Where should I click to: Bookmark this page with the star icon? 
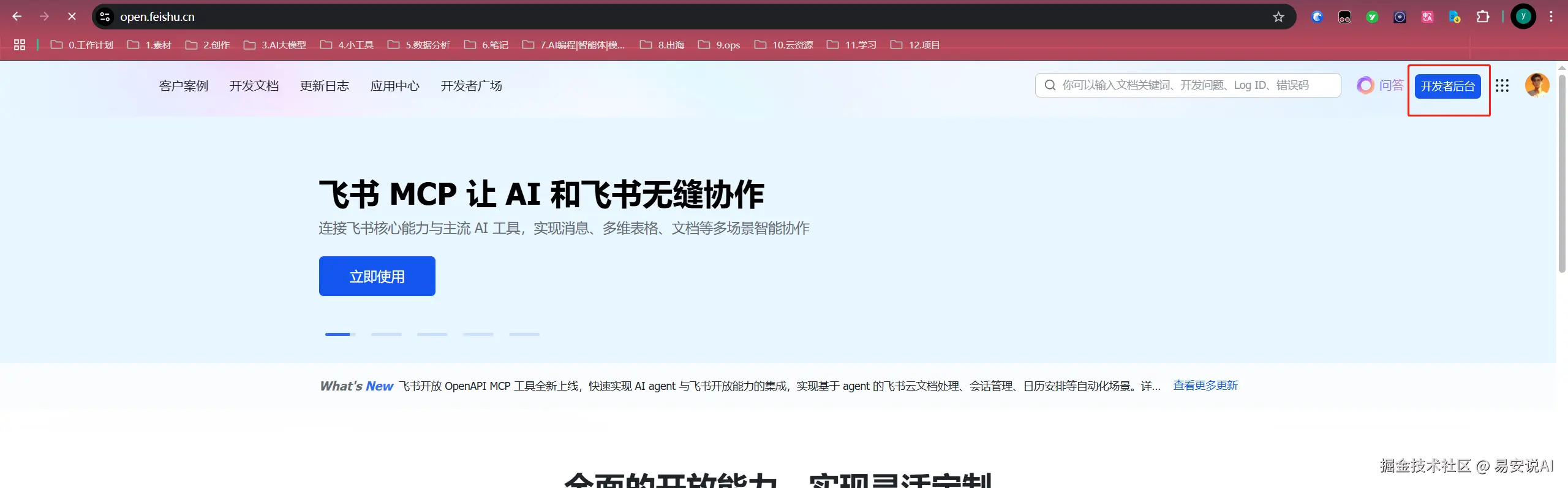click(x=1278, y=17)
